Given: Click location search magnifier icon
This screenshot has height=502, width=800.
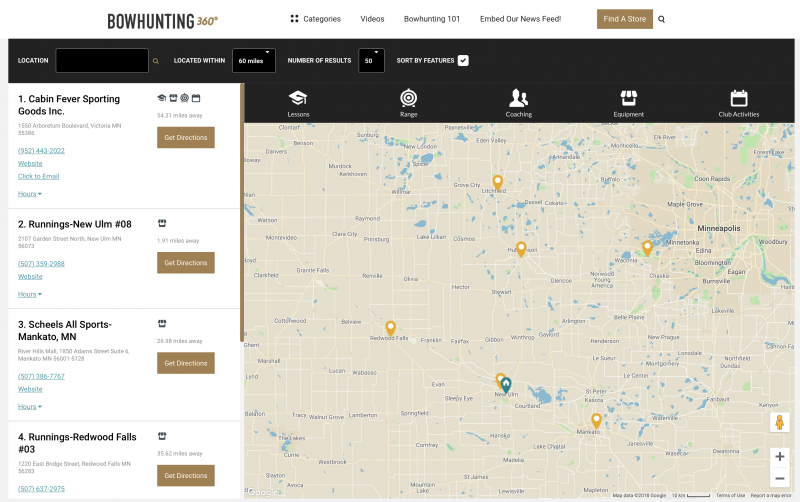Looking at the screenshot, I should [156, 61].
